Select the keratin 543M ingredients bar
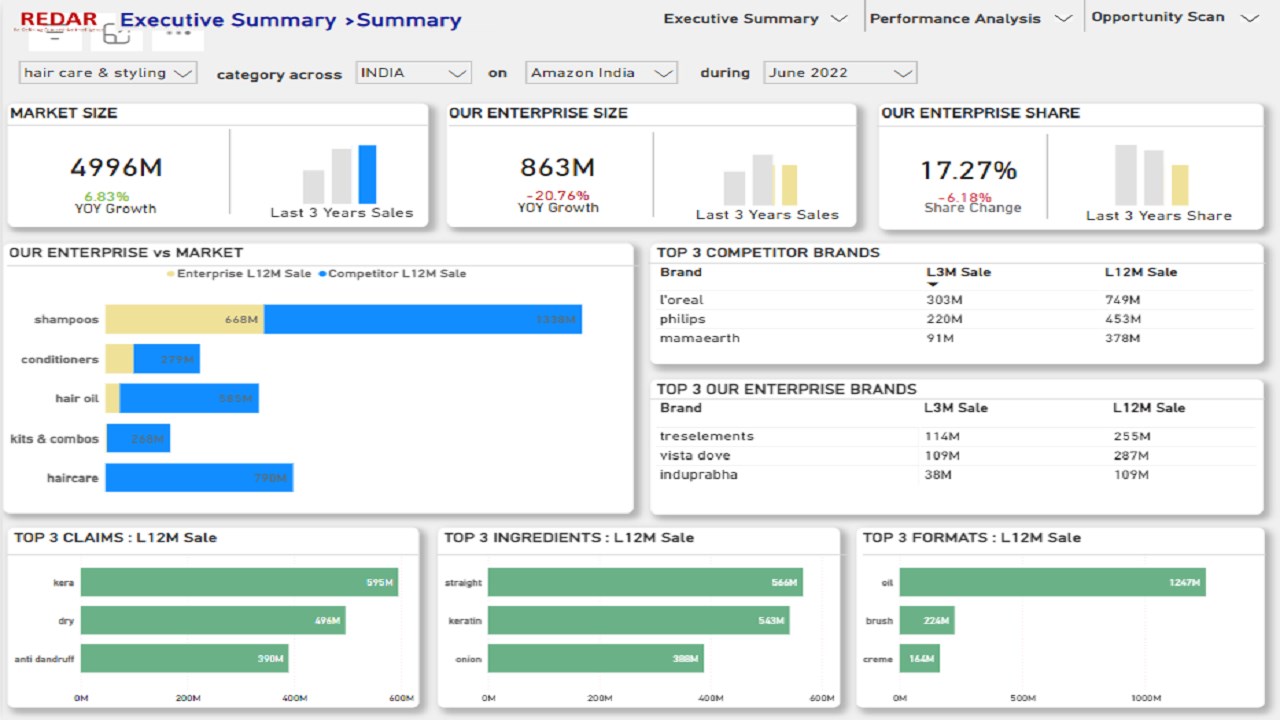This screenshot has width=1280, height=720. click(x=639, y=621)
